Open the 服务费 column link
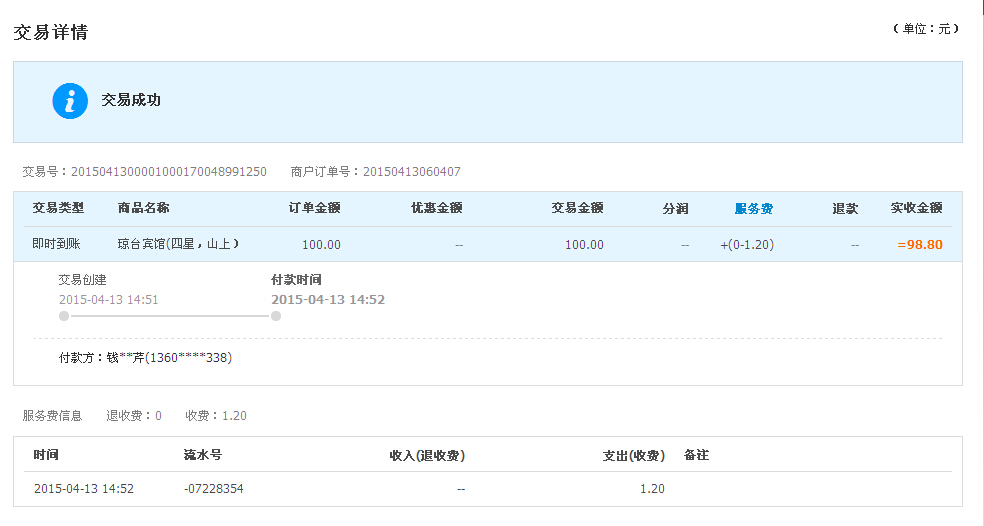The image size is (984, 526). pos(754,208)
